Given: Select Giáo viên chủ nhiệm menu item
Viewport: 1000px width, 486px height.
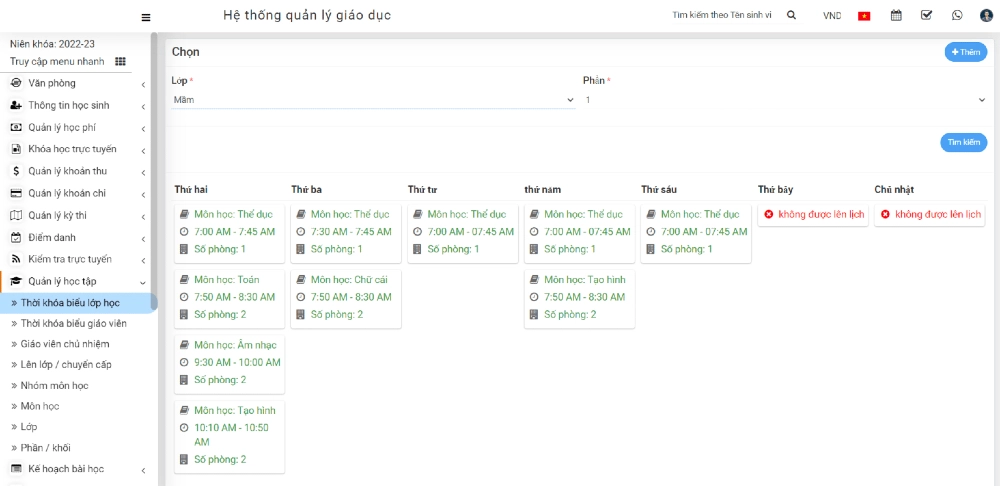Looking at the screenshot, I should click(65, 344).
